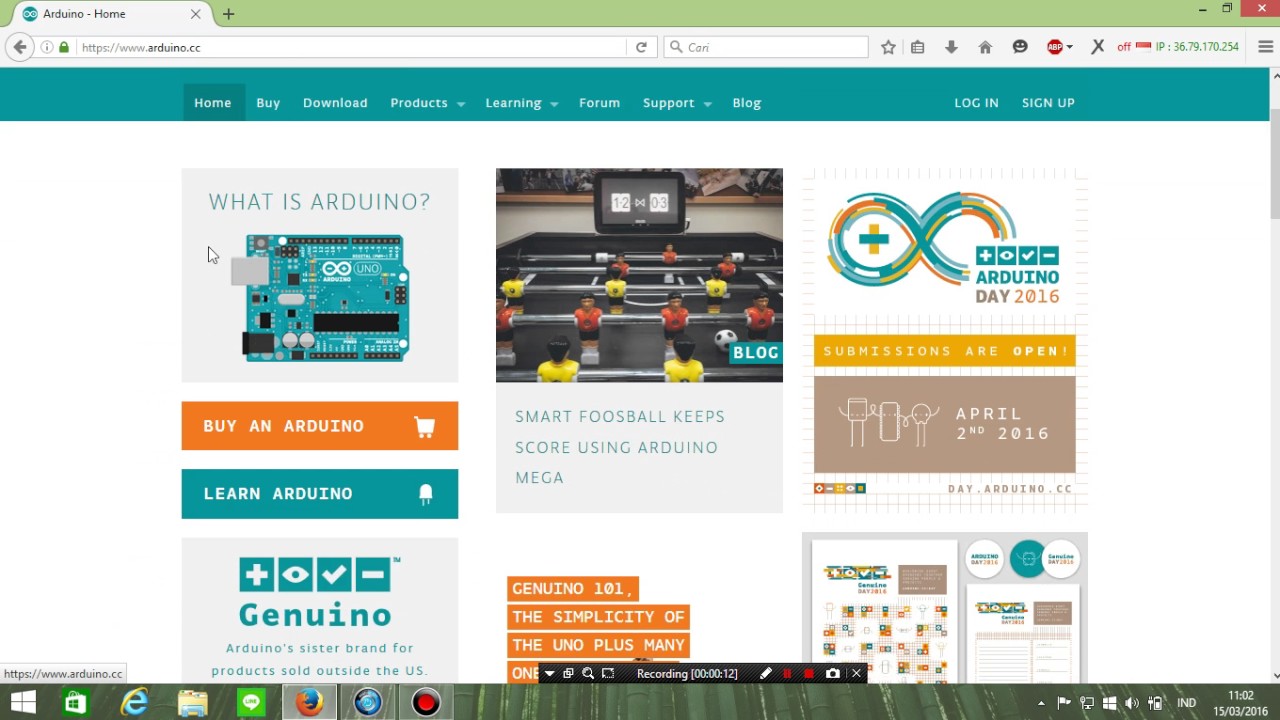
Task: Click the Genuino logo tile
Action: 320,610
